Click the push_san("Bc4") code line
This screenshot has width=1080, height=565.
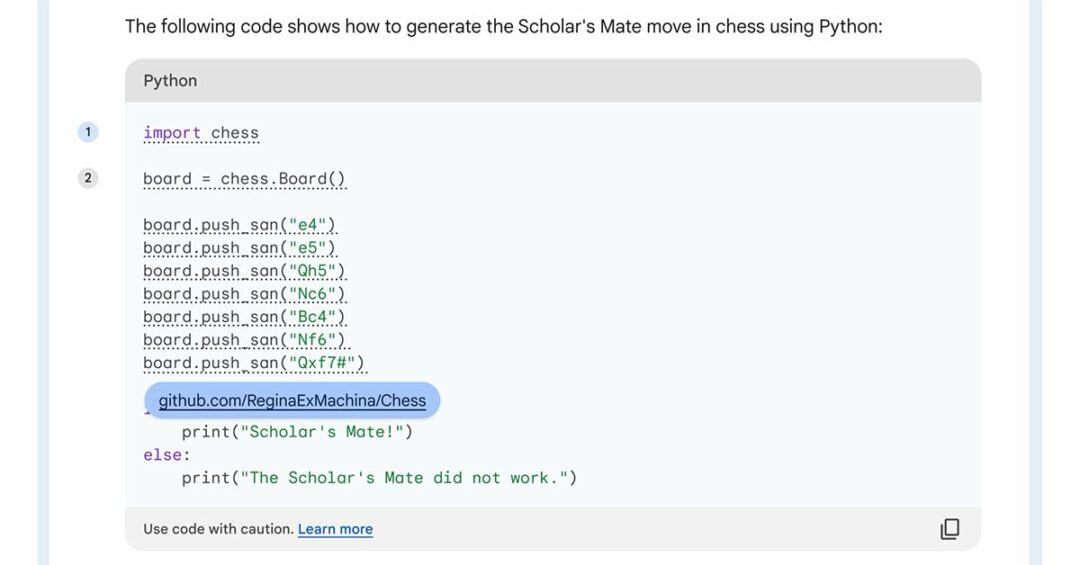[244, 317]
